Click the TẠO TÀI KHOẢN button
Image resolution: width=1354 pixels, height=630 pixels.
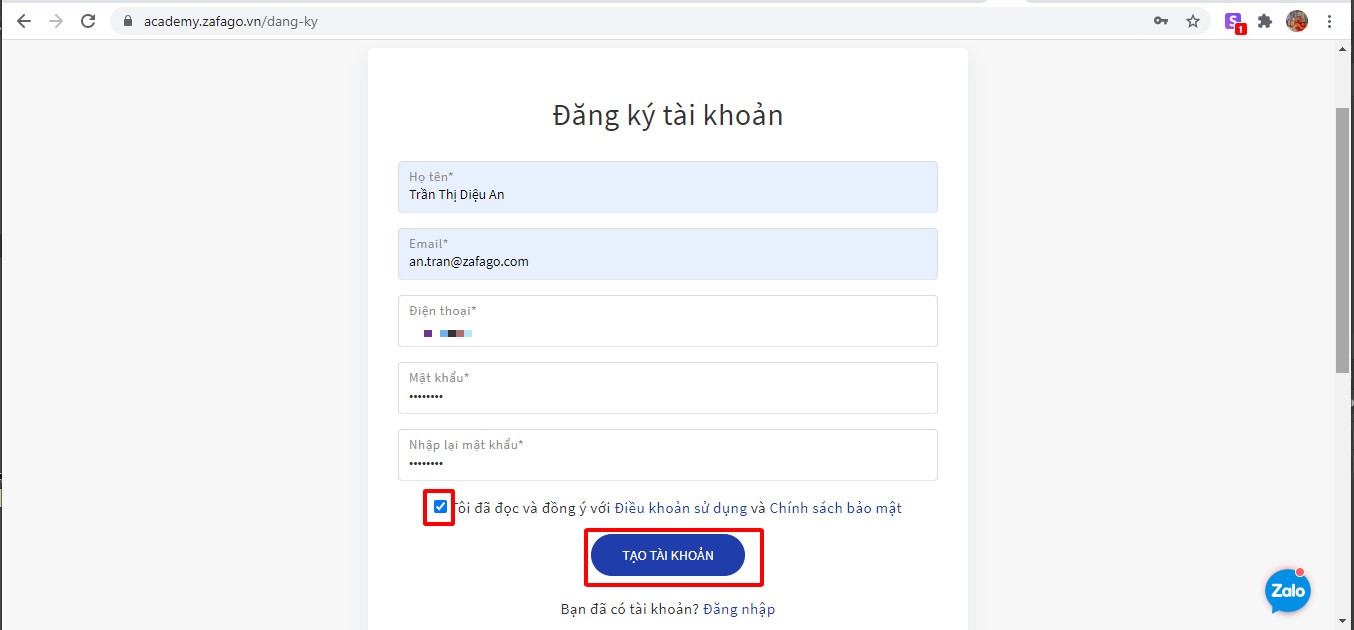pyautogui.click(x=668, y=555)
